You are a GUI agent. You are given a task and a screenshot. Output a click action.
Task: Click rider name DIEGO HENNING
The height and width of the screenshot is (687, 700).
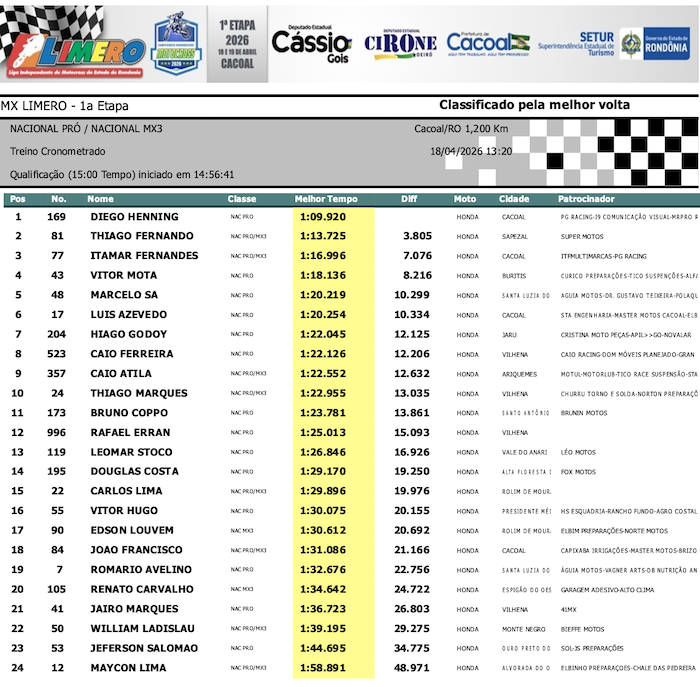134,217
